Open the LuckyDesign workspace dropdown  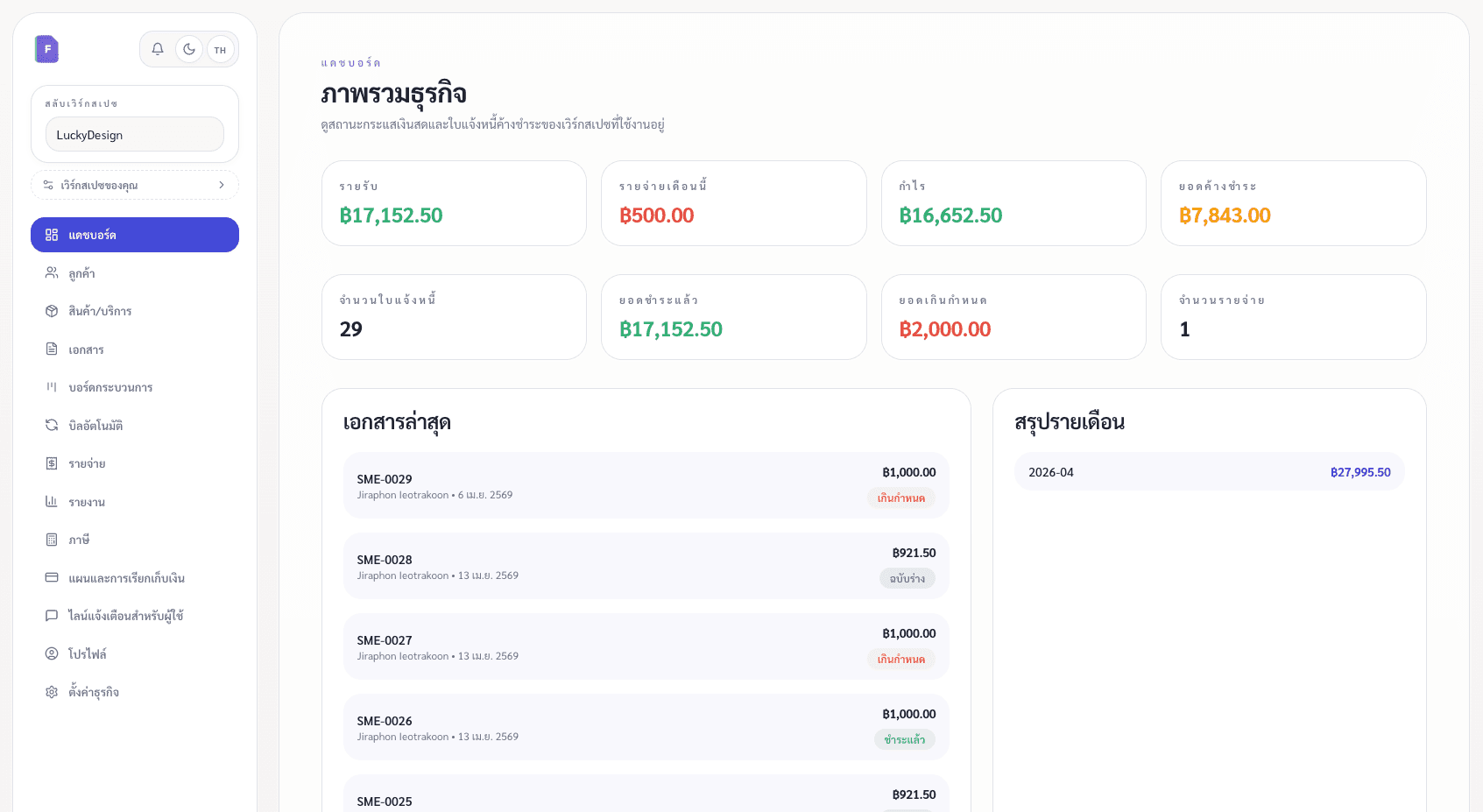click(x=133, y=134)
